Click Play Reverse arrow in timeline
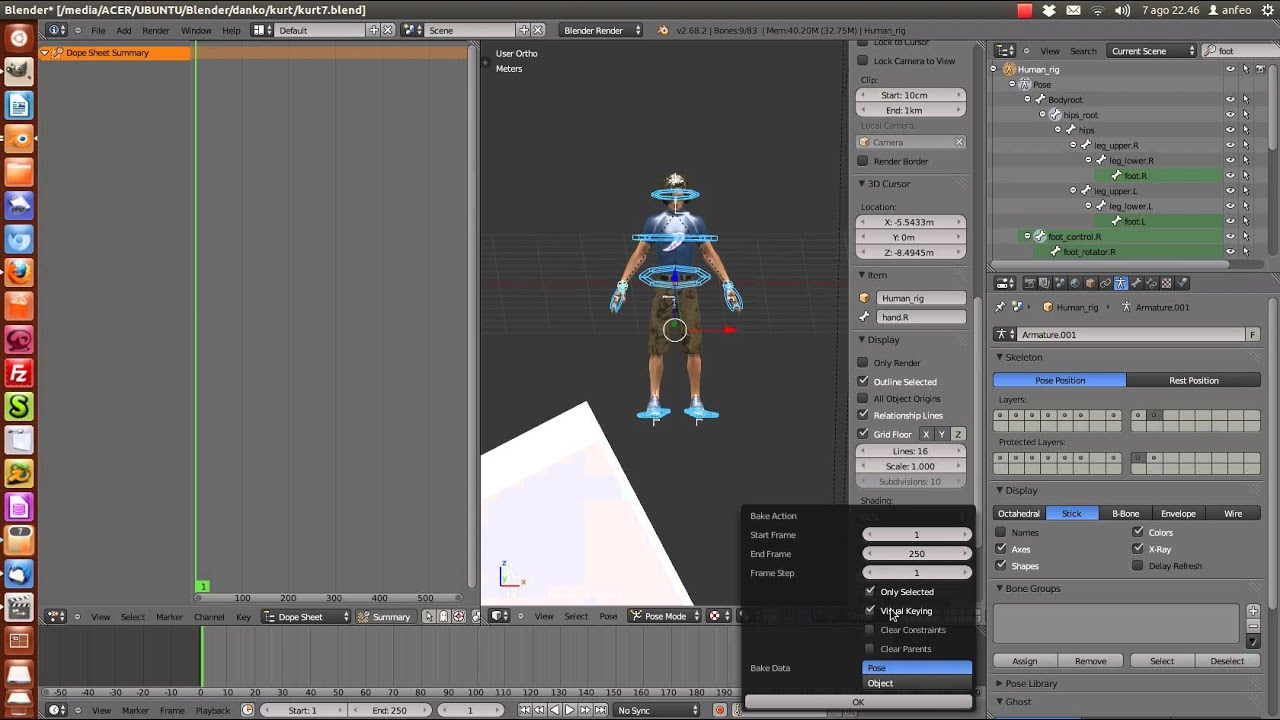This screenshot has height=720, width=1280. pos(555,710)
